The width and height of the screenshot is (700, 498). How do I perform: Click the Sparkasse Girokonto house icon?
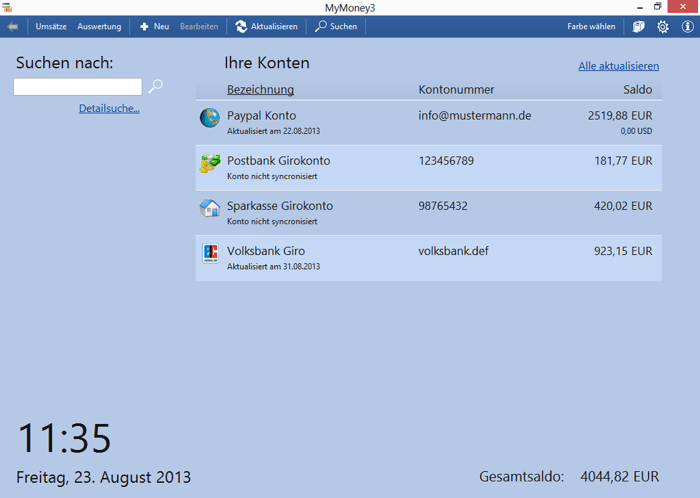210,208
